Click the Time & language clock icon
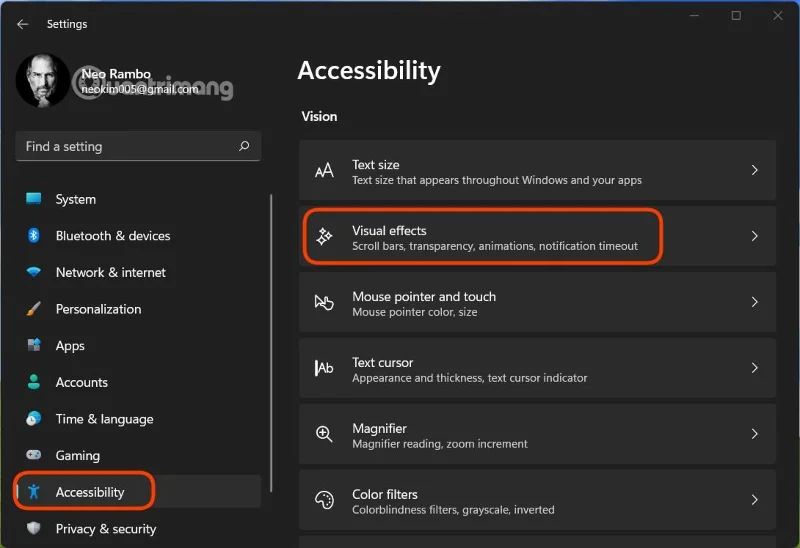Image resolution: width=800 pixels, height=548 pixels. [34, 418]
